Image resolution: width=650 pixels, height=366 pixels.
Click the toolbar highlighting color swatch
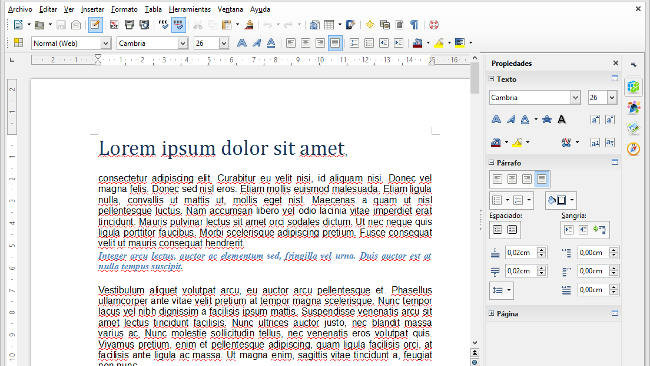pyautogui.click(x=439, y=43)
